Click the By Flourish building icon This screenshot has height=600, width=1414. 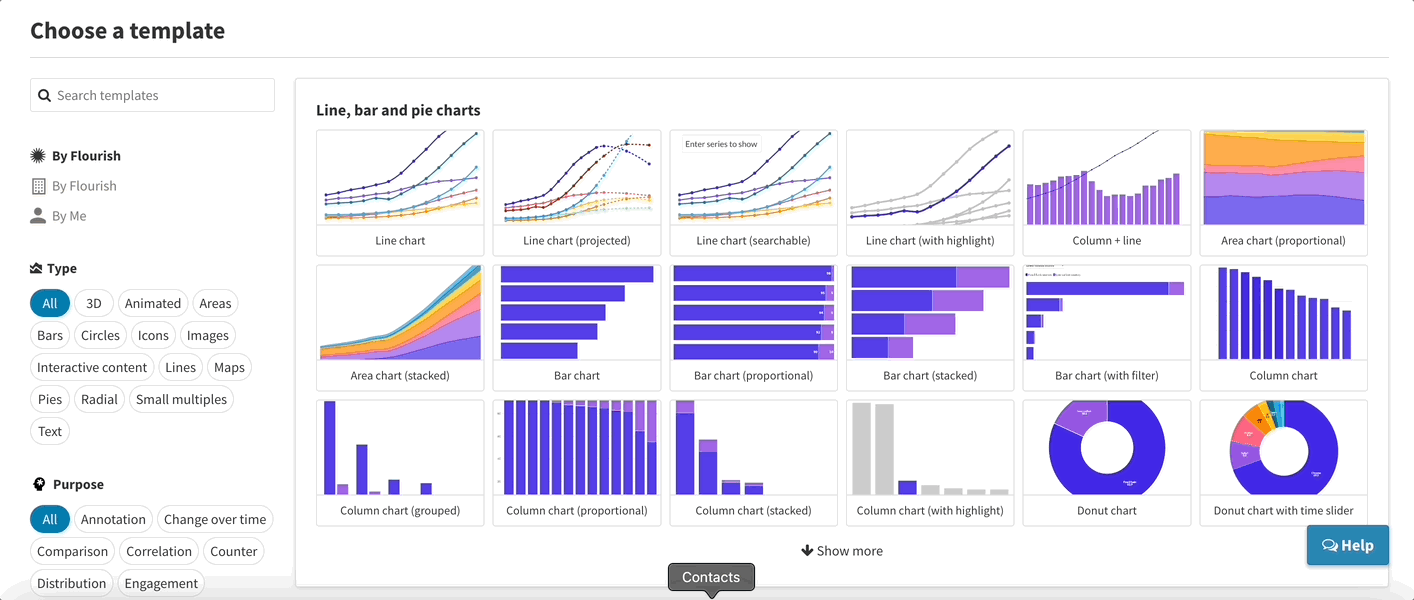[x=38, y=186]
